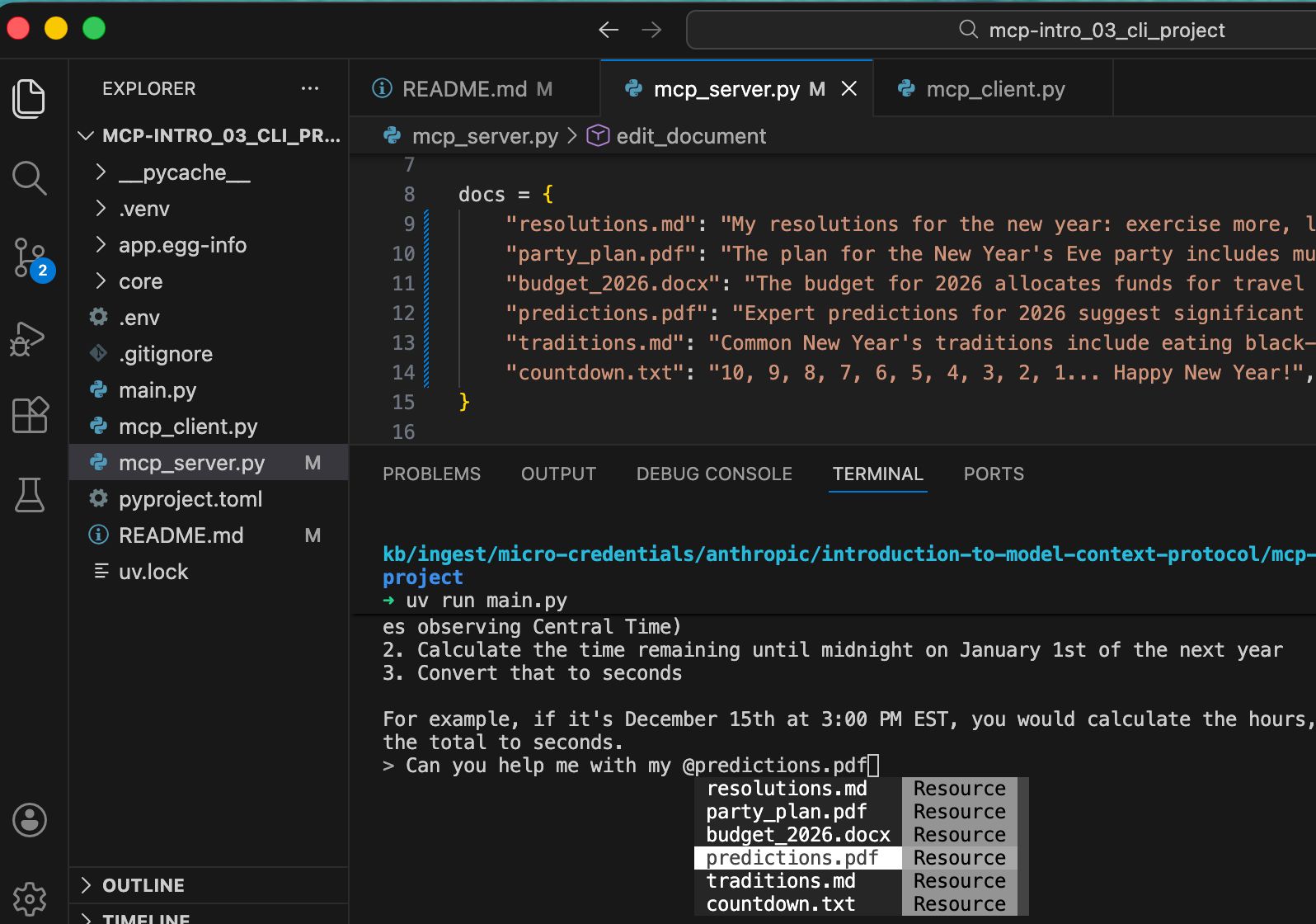Open the Search view in activity bar
The width and height of the screenshot is (1316, 924).
pyautogui.click(x=30, y=177)
